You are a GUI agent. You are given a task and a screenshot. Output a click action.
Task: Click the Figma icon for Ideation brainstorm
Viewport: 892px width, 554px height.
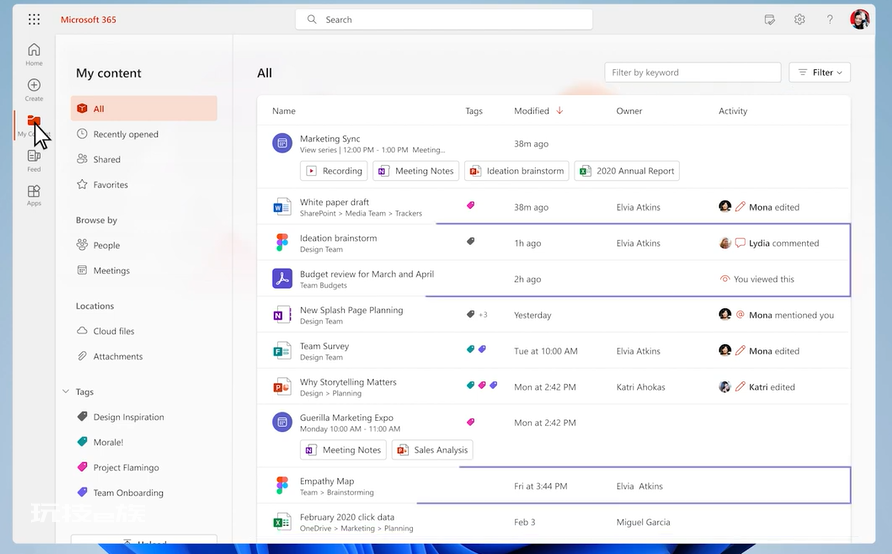pos(282,243)
